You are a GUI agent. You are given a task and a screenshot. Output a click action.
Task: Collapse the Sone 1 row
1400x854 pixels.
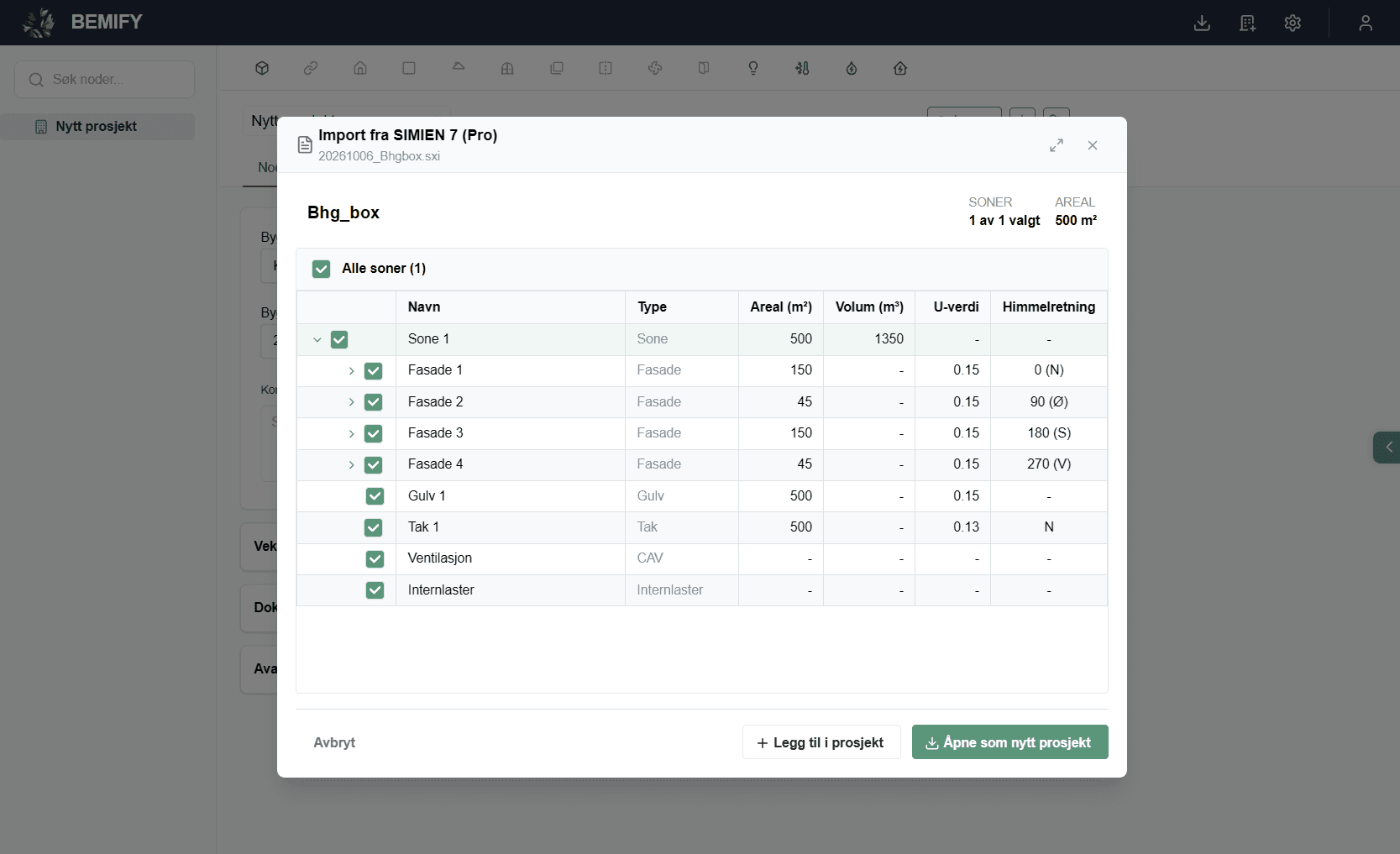tap(317, 340)
